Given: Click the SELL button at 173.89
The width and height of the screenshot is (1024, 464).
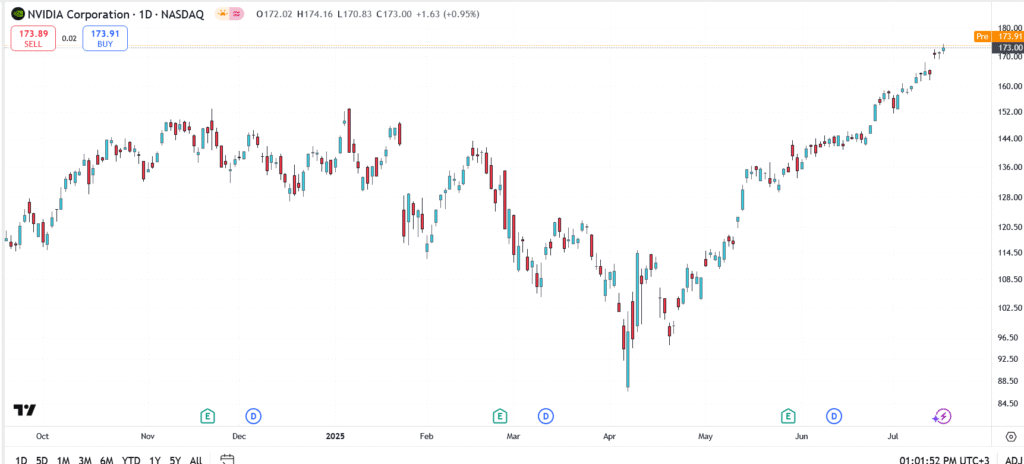Looking at the screenshot, I should [x=33, y=39].
